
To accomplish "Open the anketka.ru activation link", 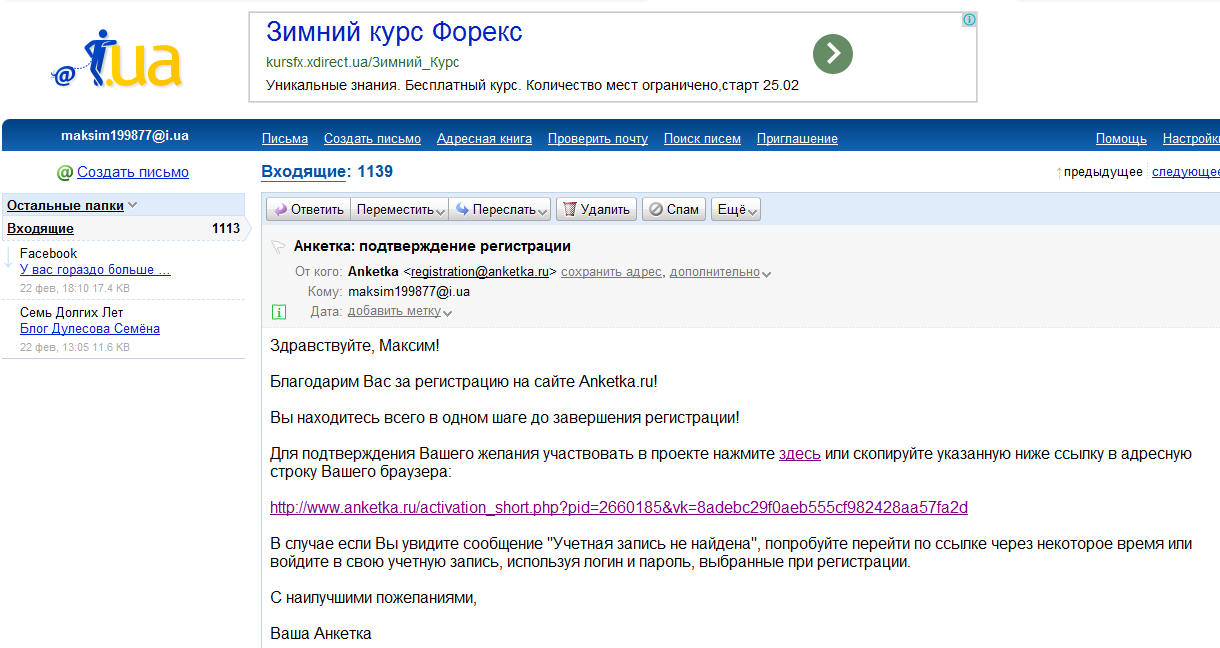I will (618, 507).
